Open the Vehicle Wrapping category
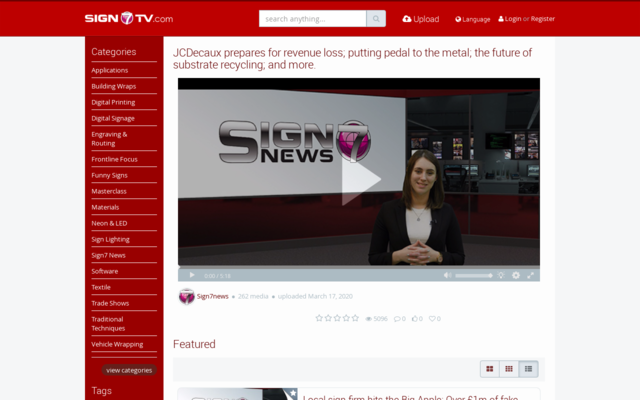Image resolution: width=640 pixels, height=400 pixels. tap(117, 344)
